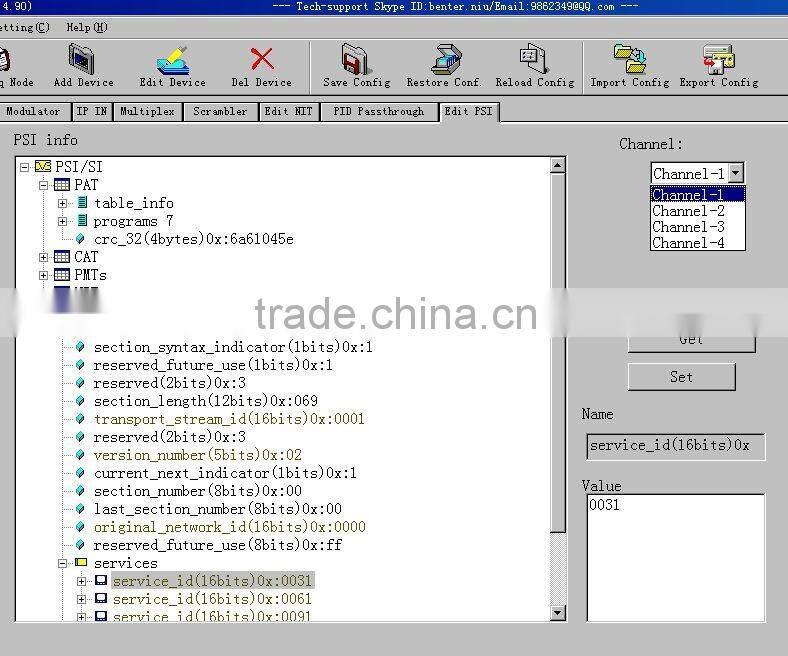The image size is (788, 656).
Task: Open the Help menu
Action: (x=86, y=27)
